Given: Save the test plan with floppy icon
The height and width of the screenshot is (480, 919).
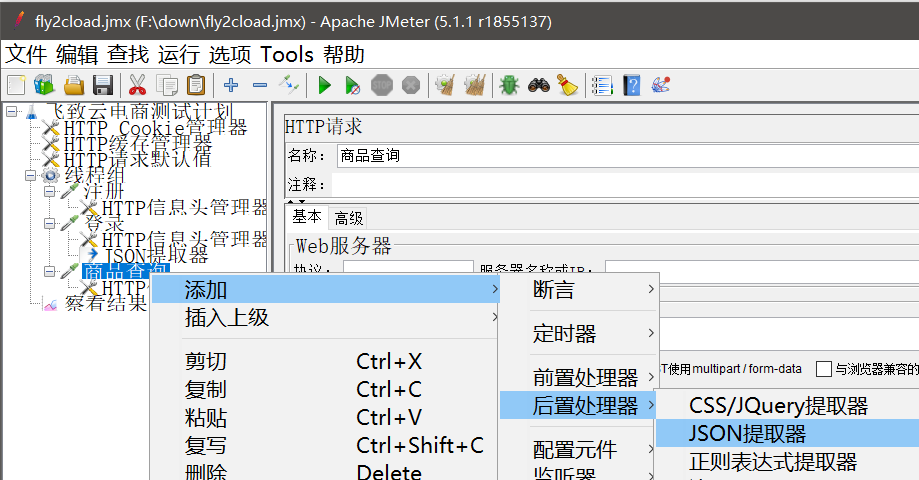Looking at the screenshot, I should 103,86.
